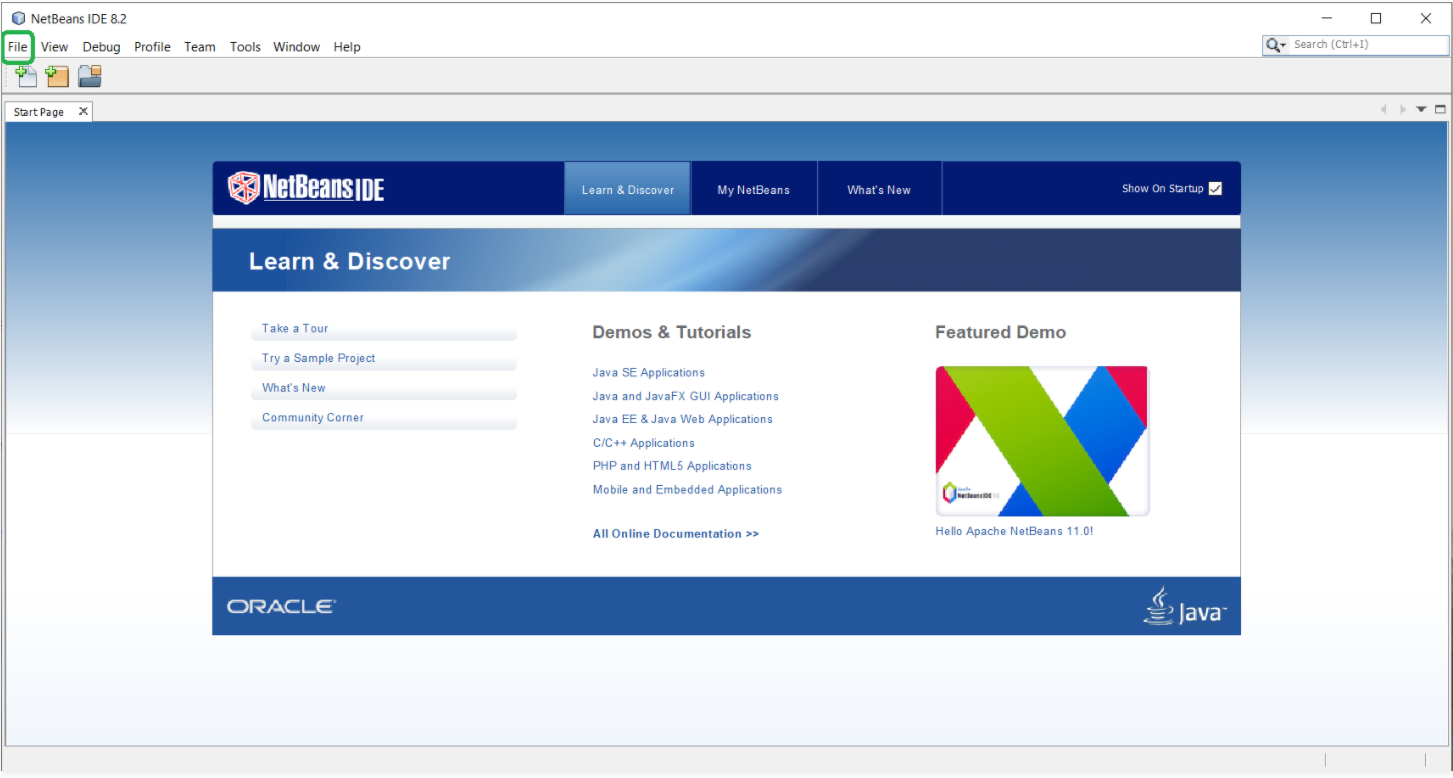The height and width of the screenshot is (778, 1453).
Task: Click the Featured Demo thumbnail image
Action: [1041, 440]
